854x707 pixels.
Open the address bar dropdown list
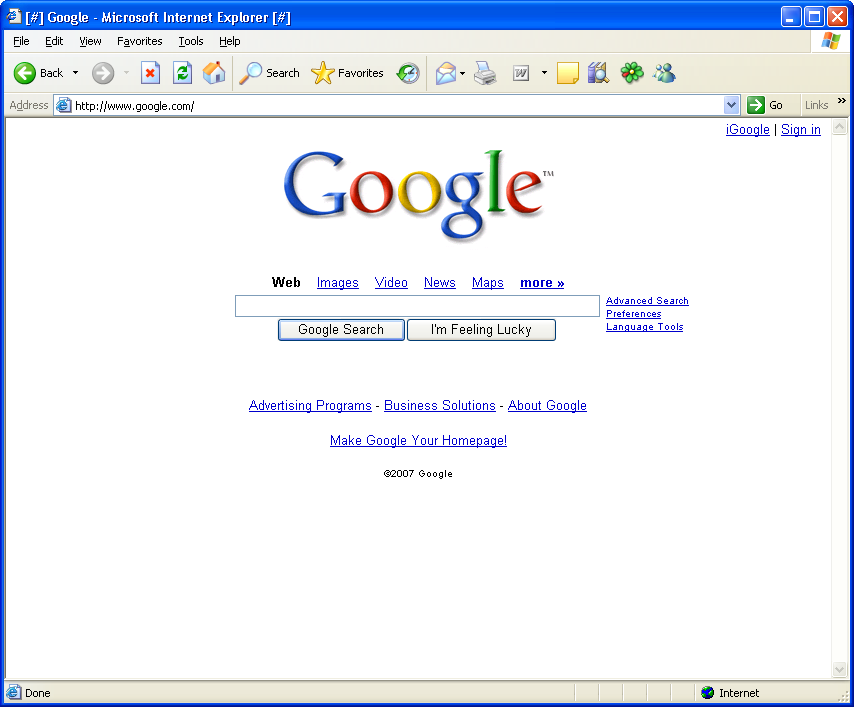731,105
